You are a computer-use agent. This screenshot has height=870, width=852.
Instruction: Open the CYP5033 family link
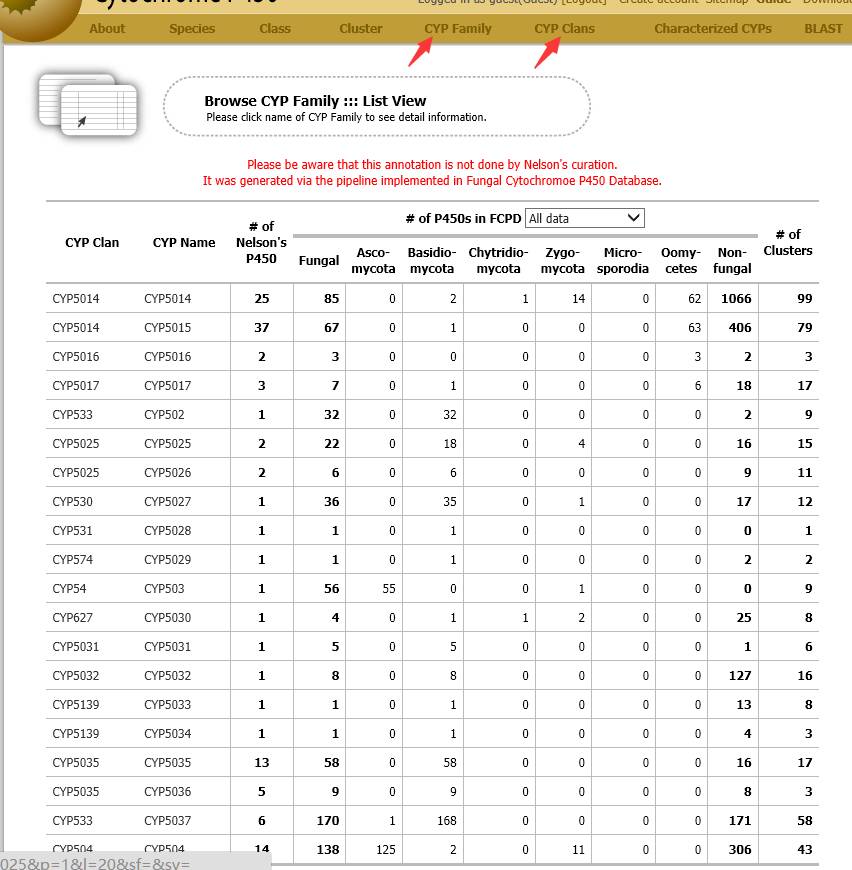[x=168, y=705]
